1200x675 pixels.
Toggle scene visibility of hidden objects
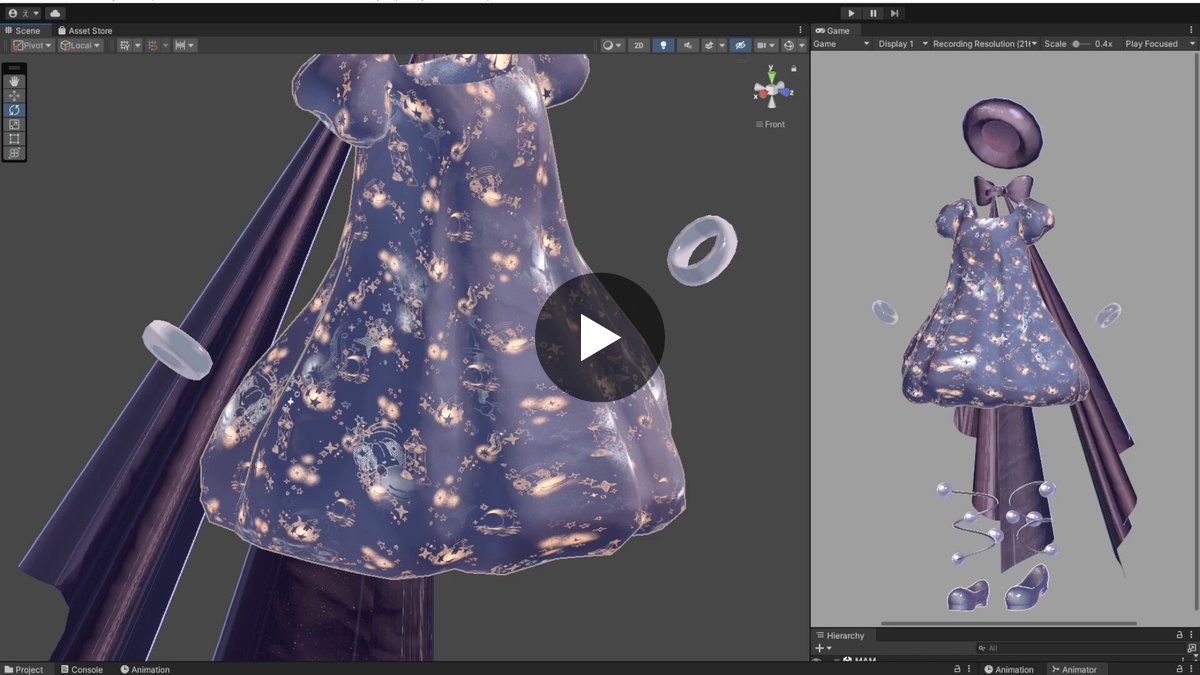[740, 45]
